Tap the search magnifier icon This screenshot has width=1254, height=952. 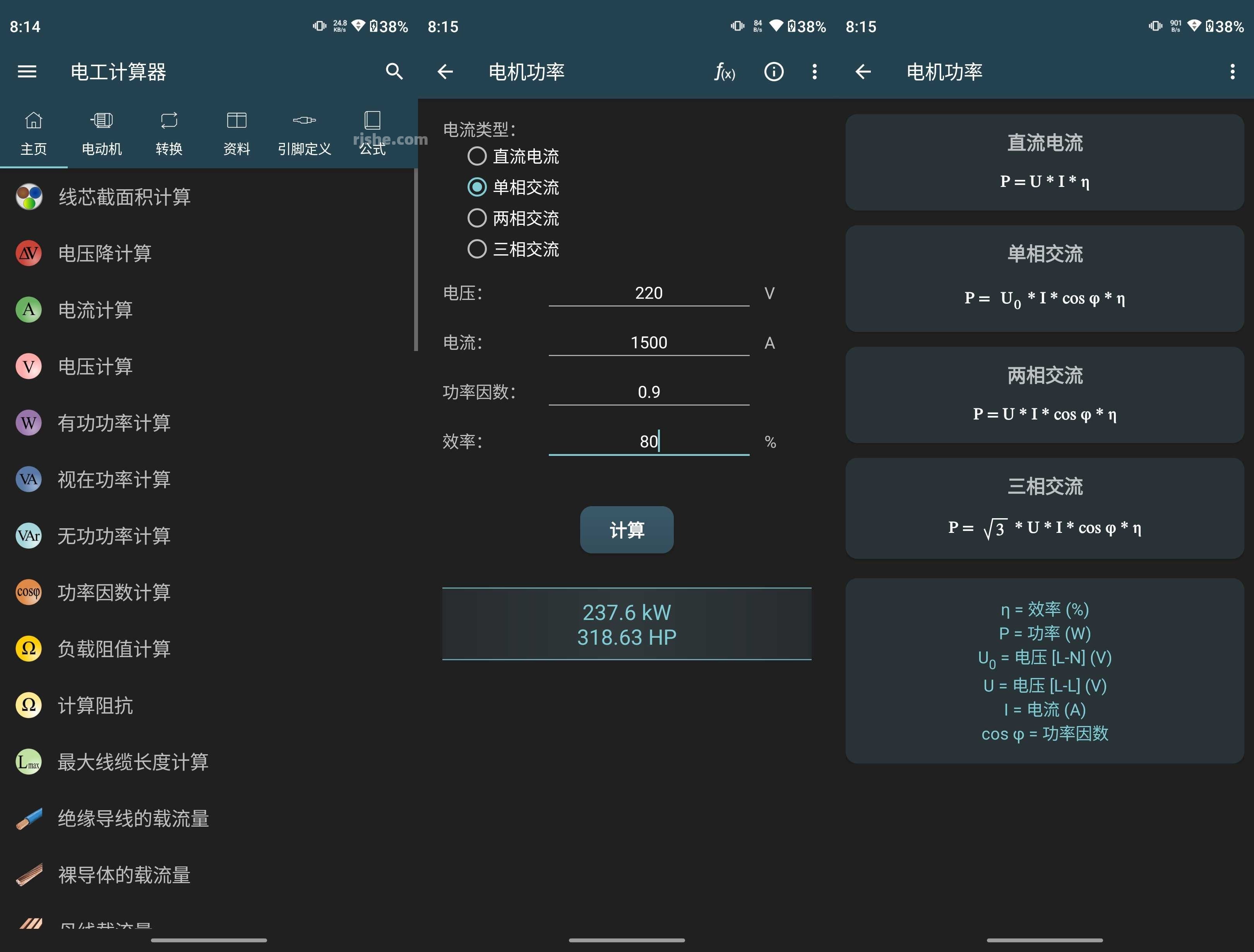pyautogui.click(x=394, y=72)
